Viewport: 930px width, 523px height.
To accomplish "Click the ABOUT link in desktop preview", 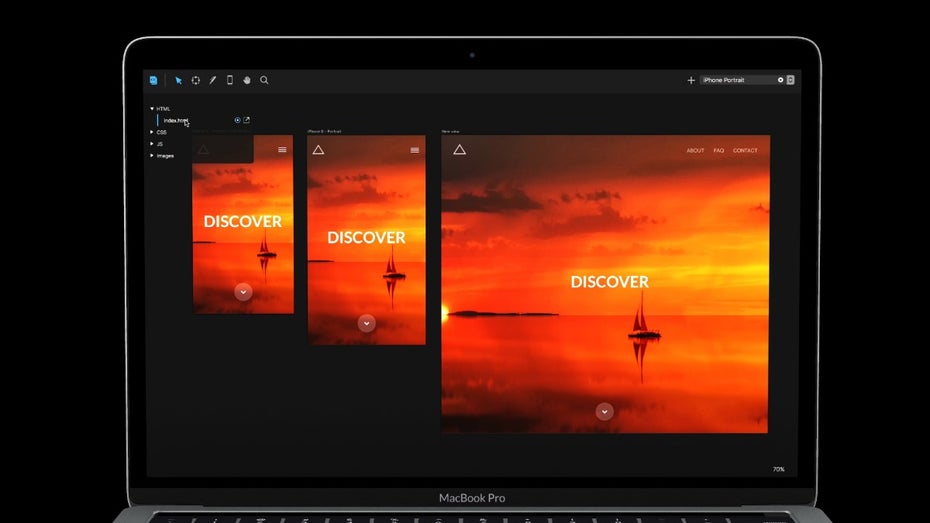I will [695, 151].
